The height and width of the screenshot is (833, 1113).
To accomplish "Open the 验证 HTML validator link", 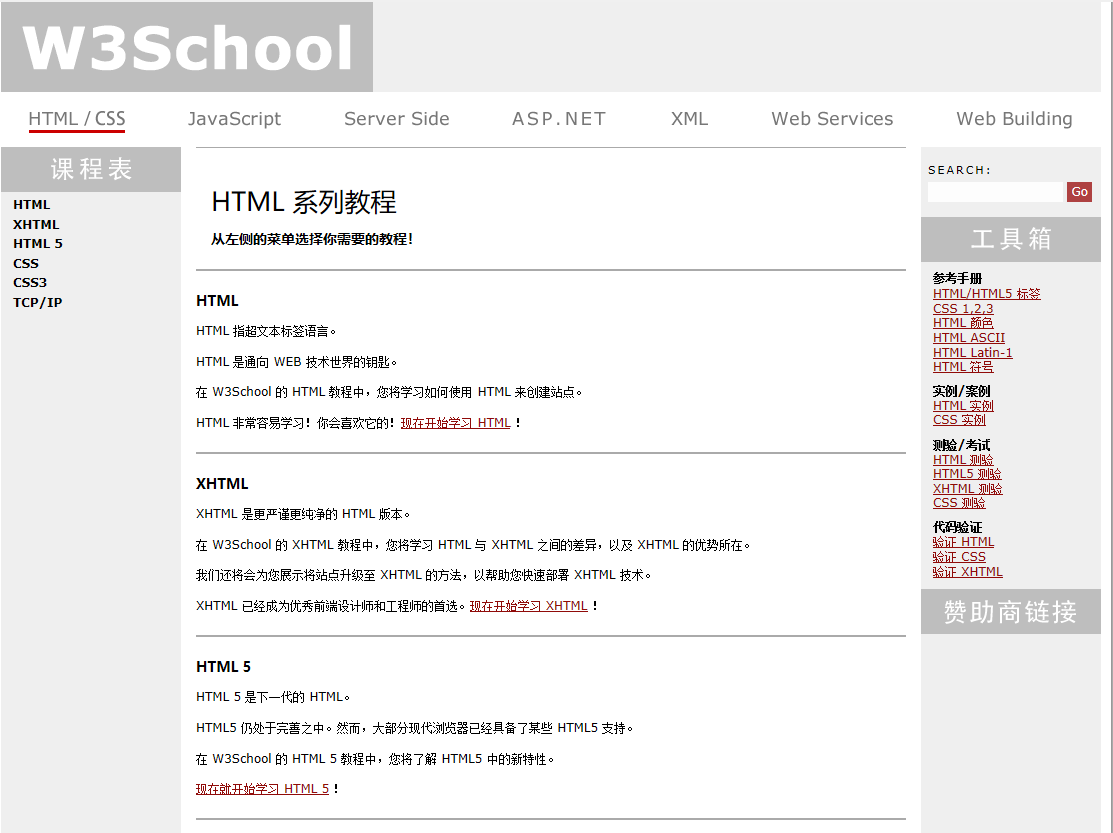I will coord(963,542).
